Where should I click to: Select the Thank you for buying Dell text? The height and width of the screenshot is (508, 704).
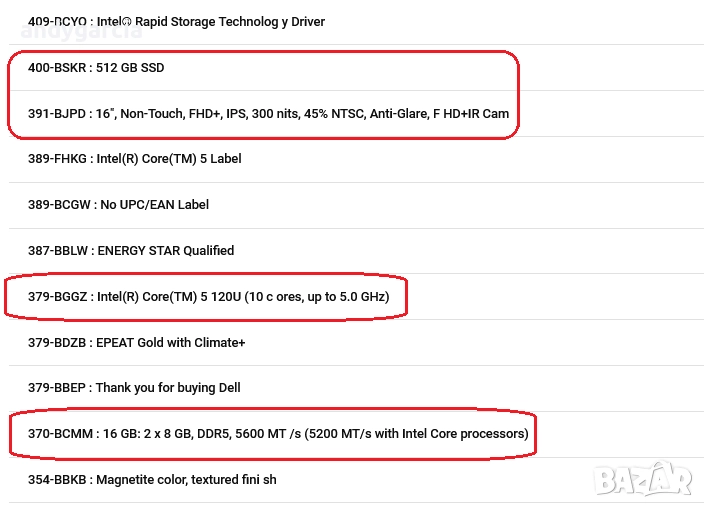pyautogui.click(x=168, y=387)
